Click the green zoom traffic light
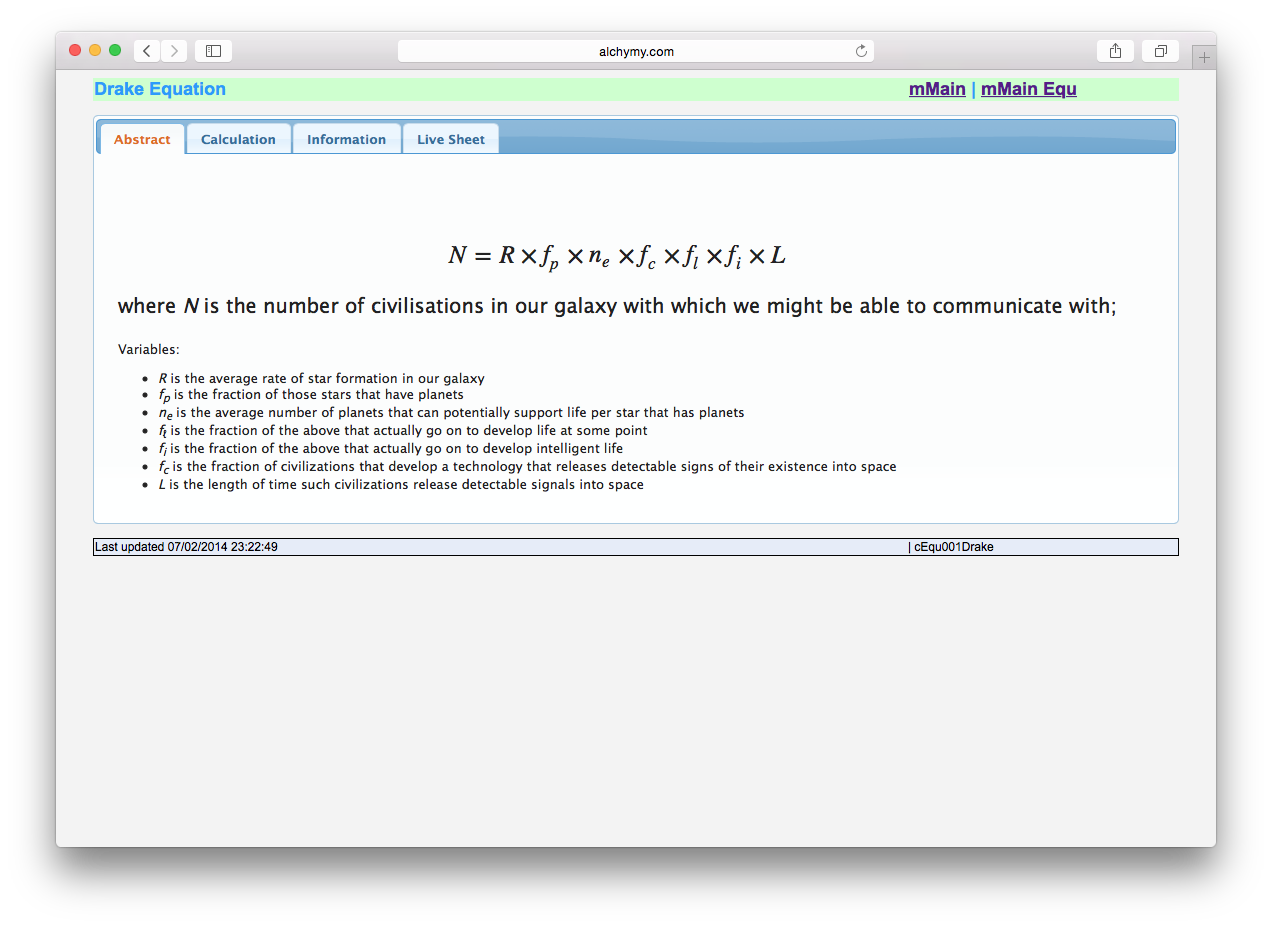 point(114,48)
